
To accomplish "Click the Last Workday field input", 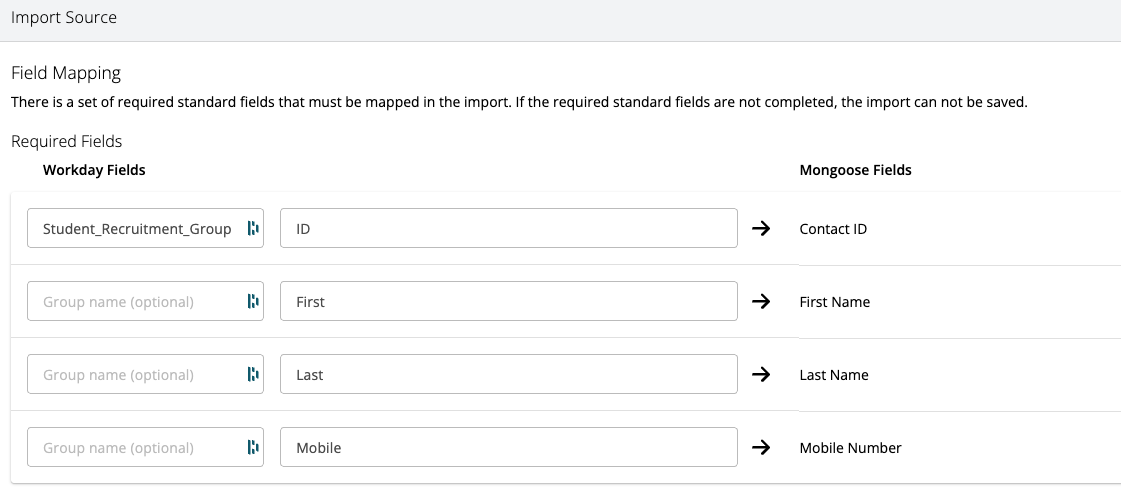I will coord(509,375).
